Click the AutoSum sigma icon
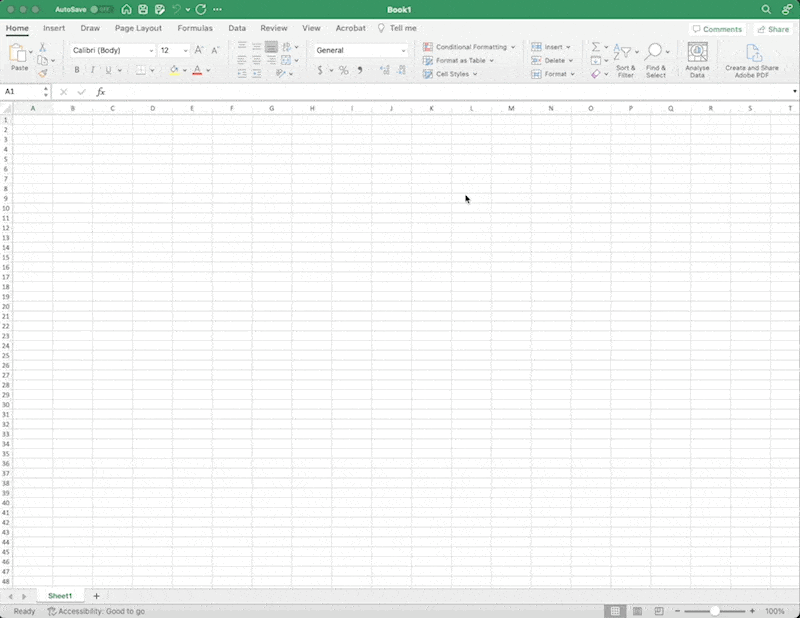Image resolution: width=800 pixels, height=618 pixels. 595,46
